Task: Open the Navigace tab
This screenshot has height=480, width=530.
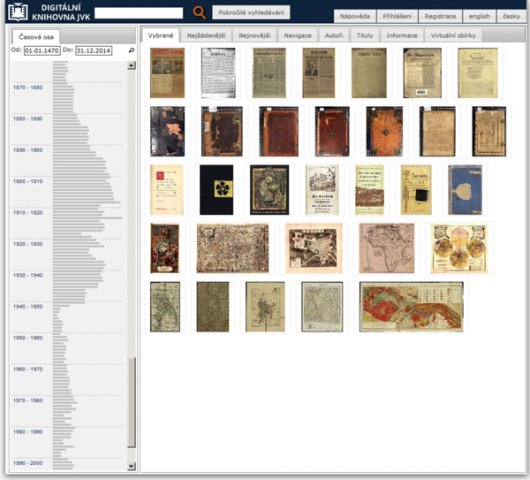Action: coord(297,35)
